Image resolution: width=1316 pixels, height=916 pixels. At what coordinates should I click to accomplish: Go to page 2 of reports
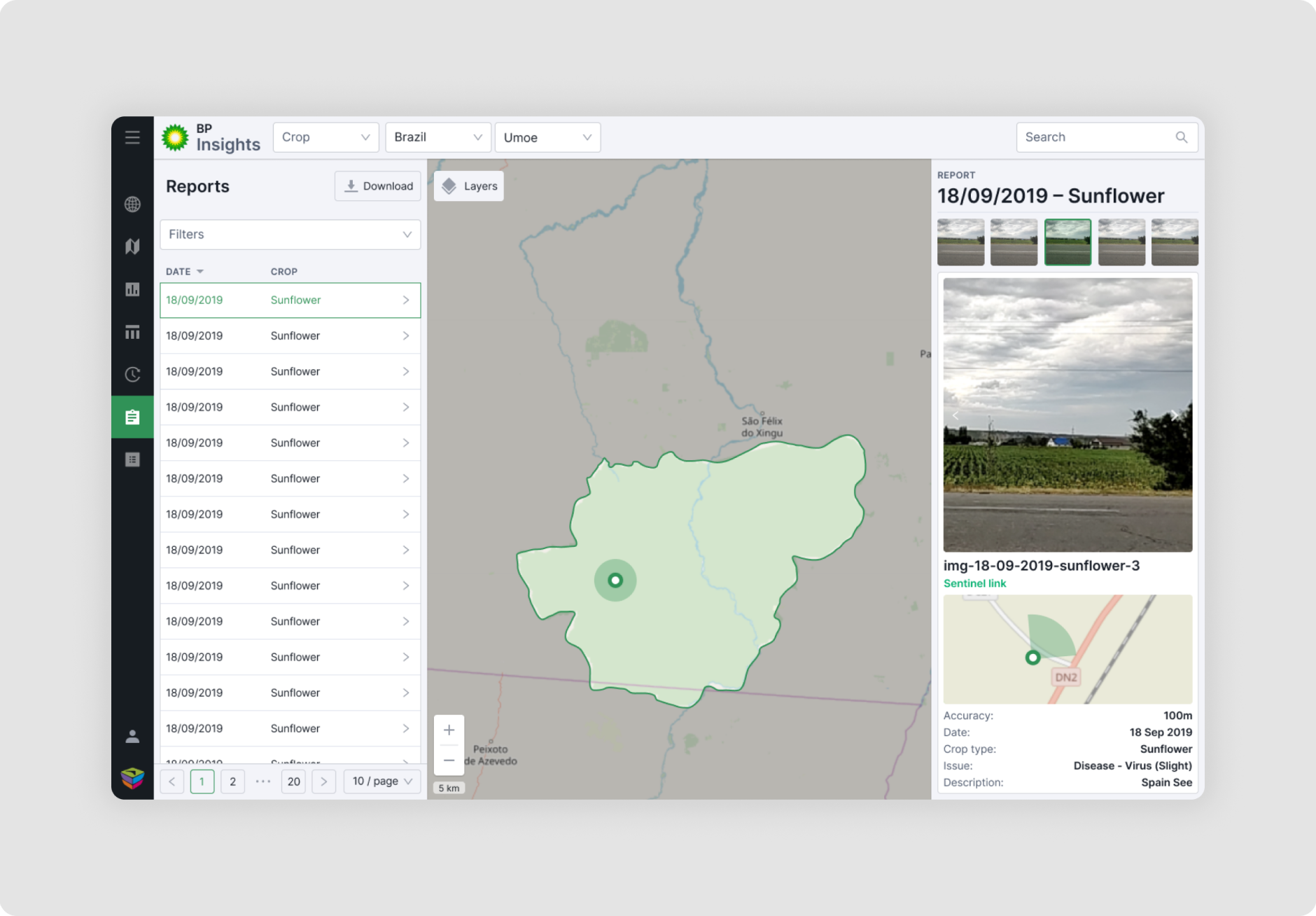click(x=233, y=781)
